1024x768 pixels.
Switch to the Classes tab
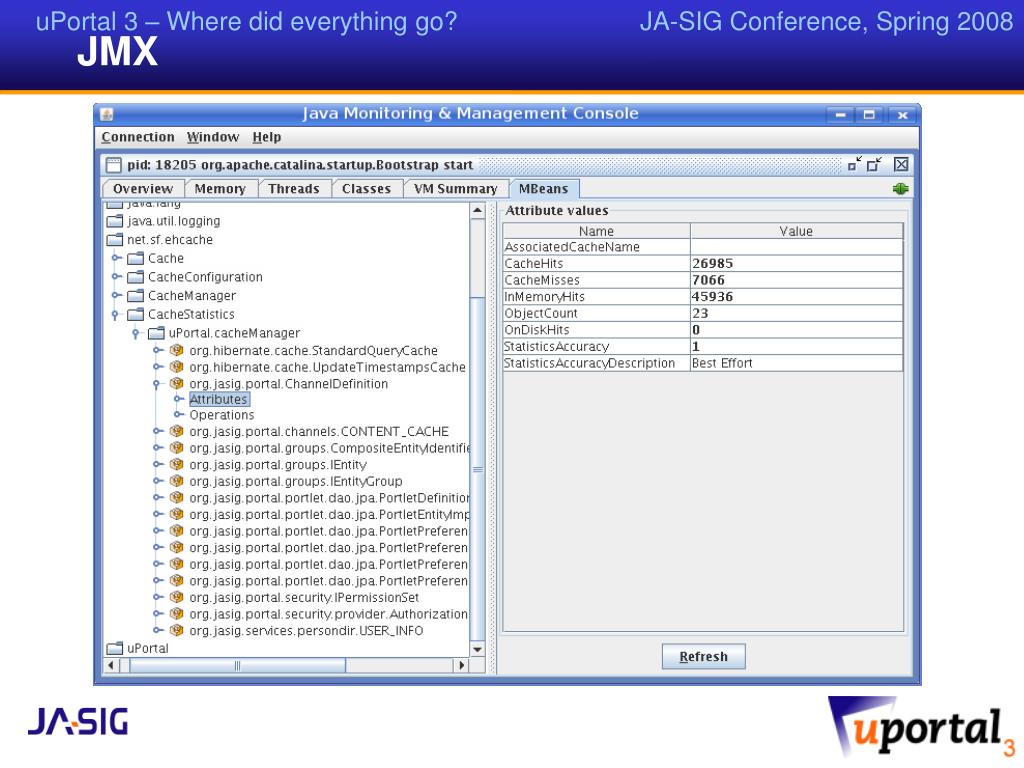coord(366,189)
